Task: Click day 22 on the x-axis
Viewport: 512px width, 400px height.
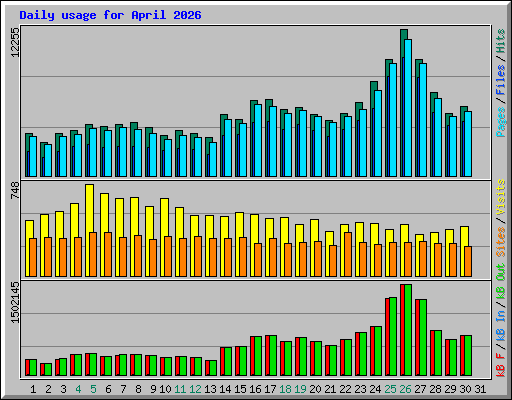Action: [345, 389]
